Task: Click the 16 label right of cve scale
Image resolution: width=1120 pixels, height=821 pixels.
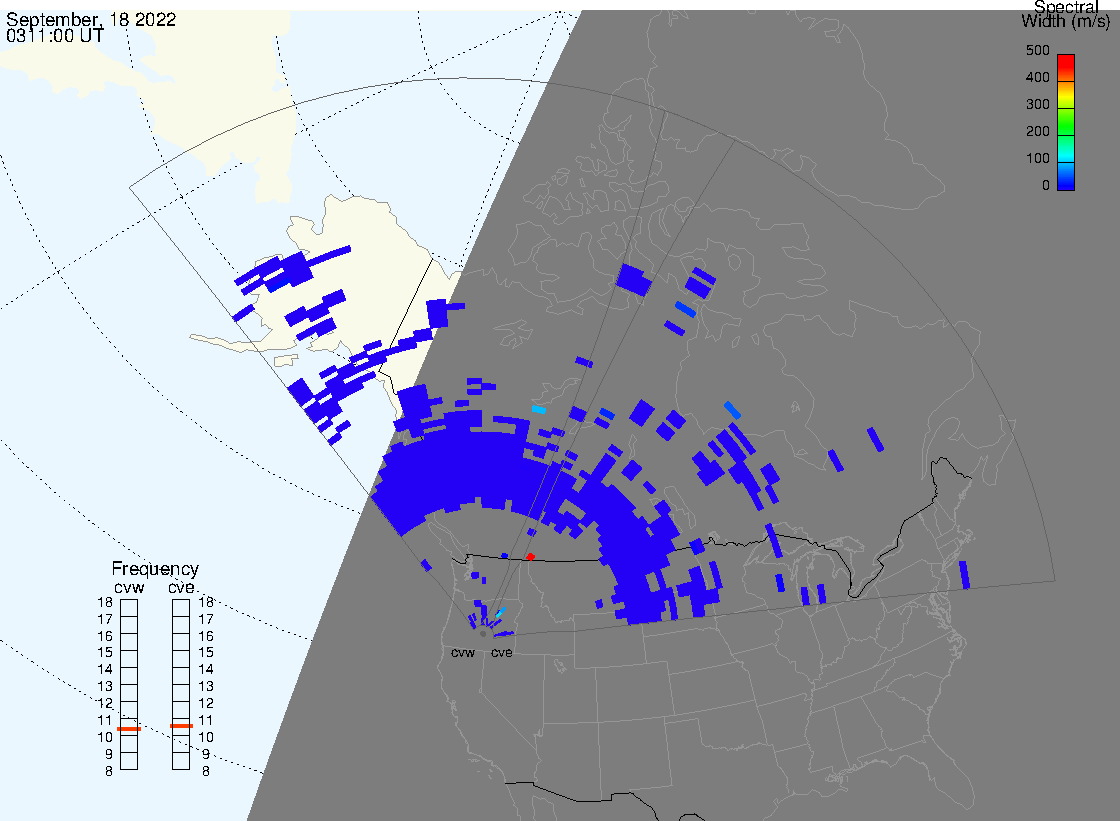Action: click(206, 636)
